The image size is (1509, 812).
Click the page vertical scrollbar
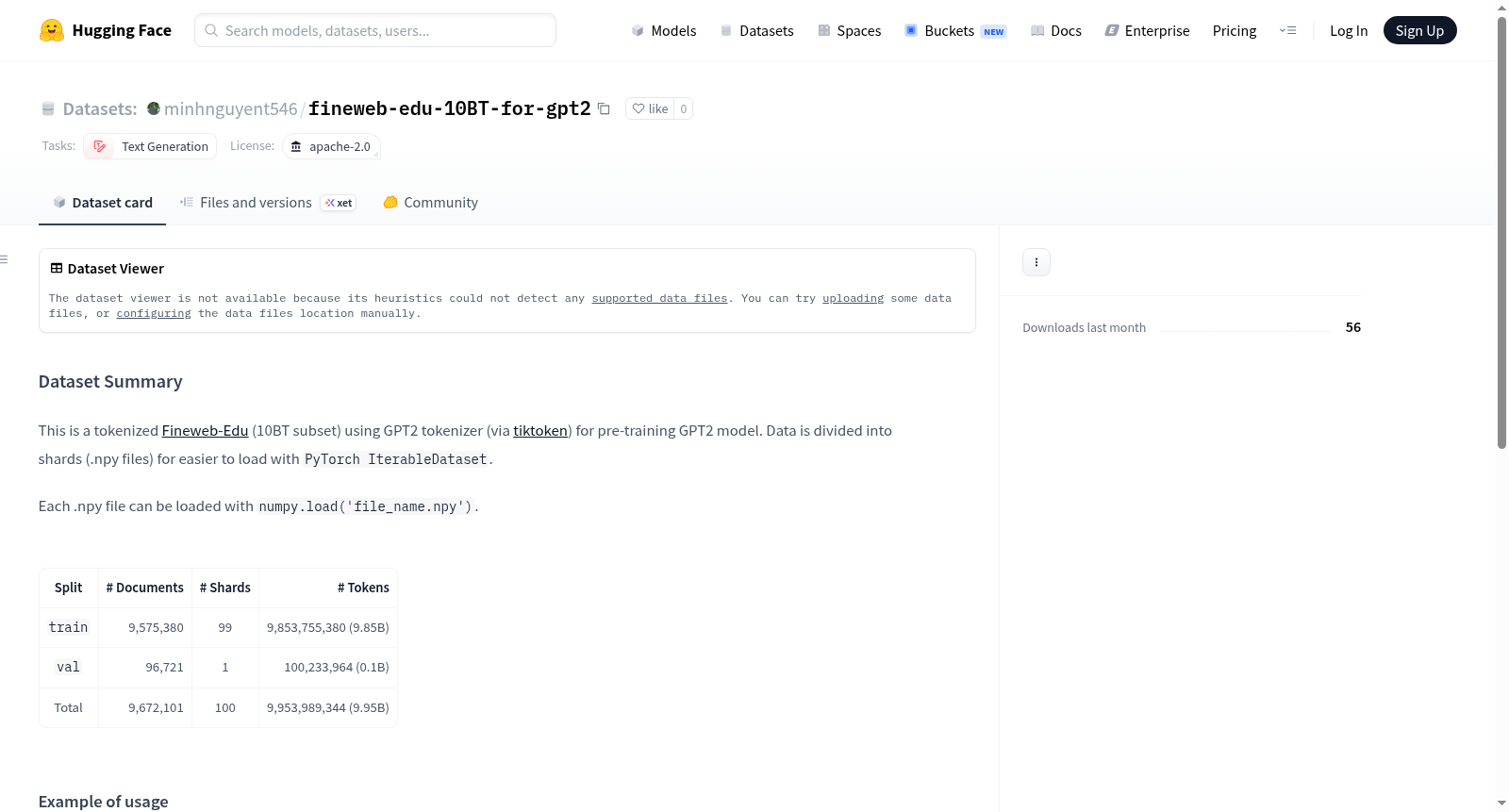1501,231
